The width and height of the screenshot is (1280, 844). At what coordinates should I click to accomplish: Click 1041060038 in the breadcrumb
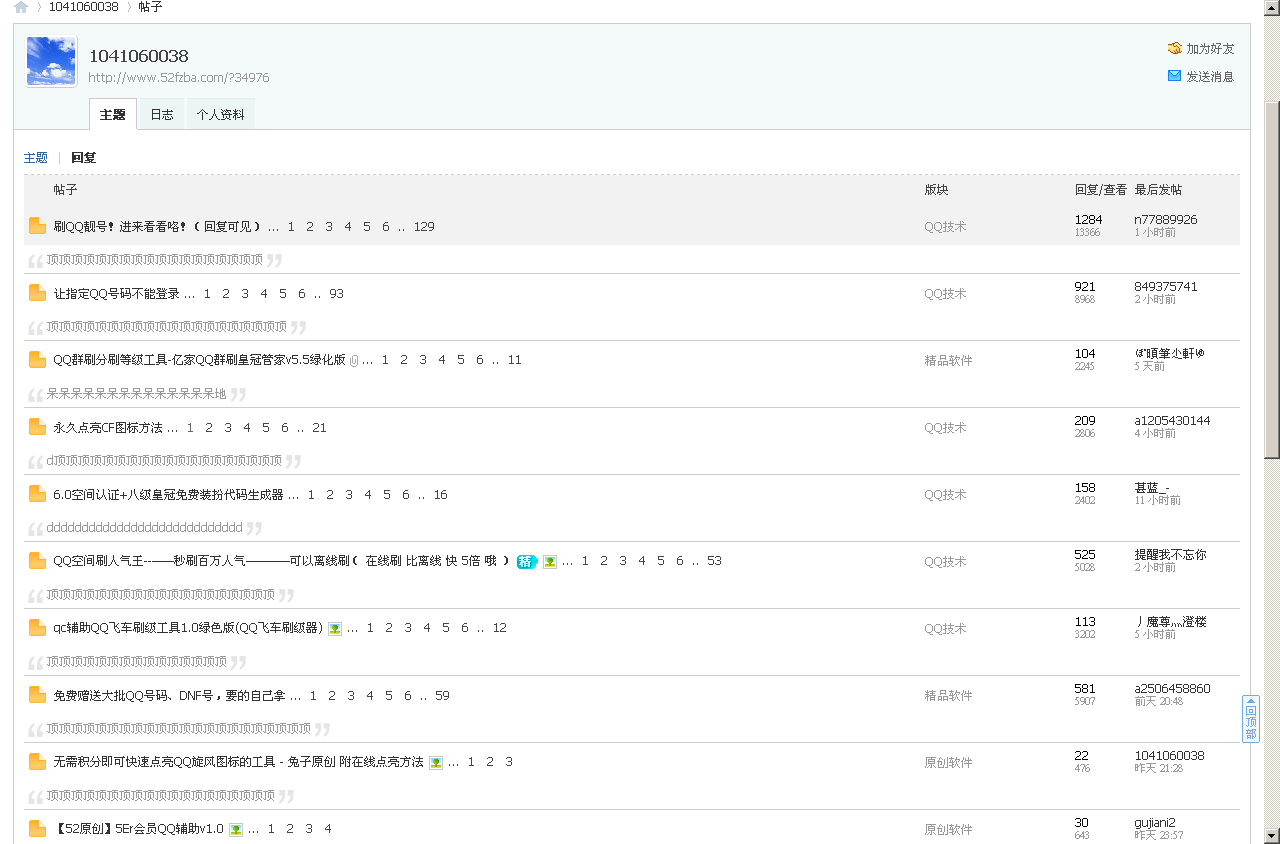pos(84,7)
